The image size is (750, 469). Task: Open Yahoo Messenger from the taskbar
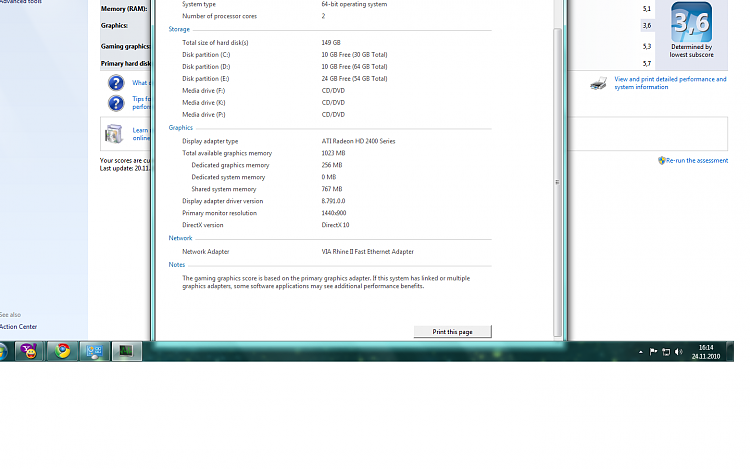30,351
